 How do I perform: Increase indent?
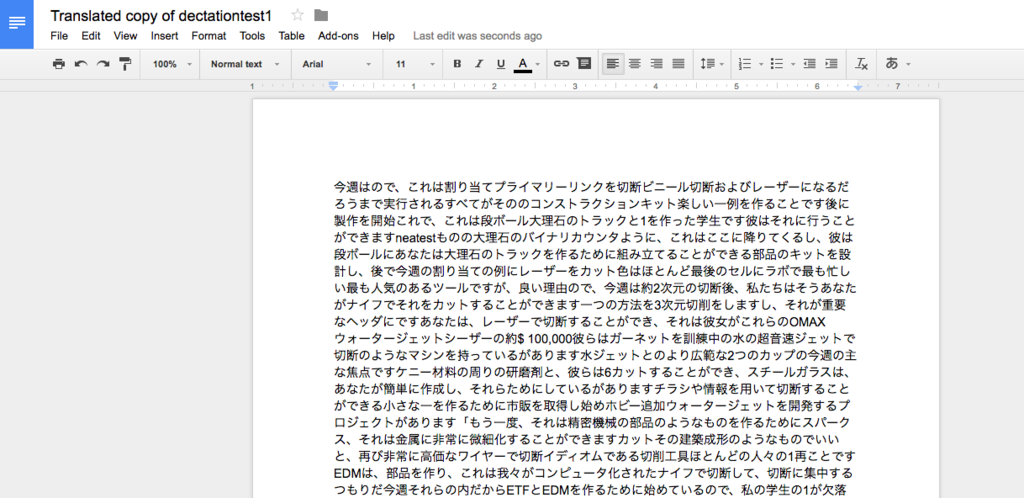tap(831, 64)
